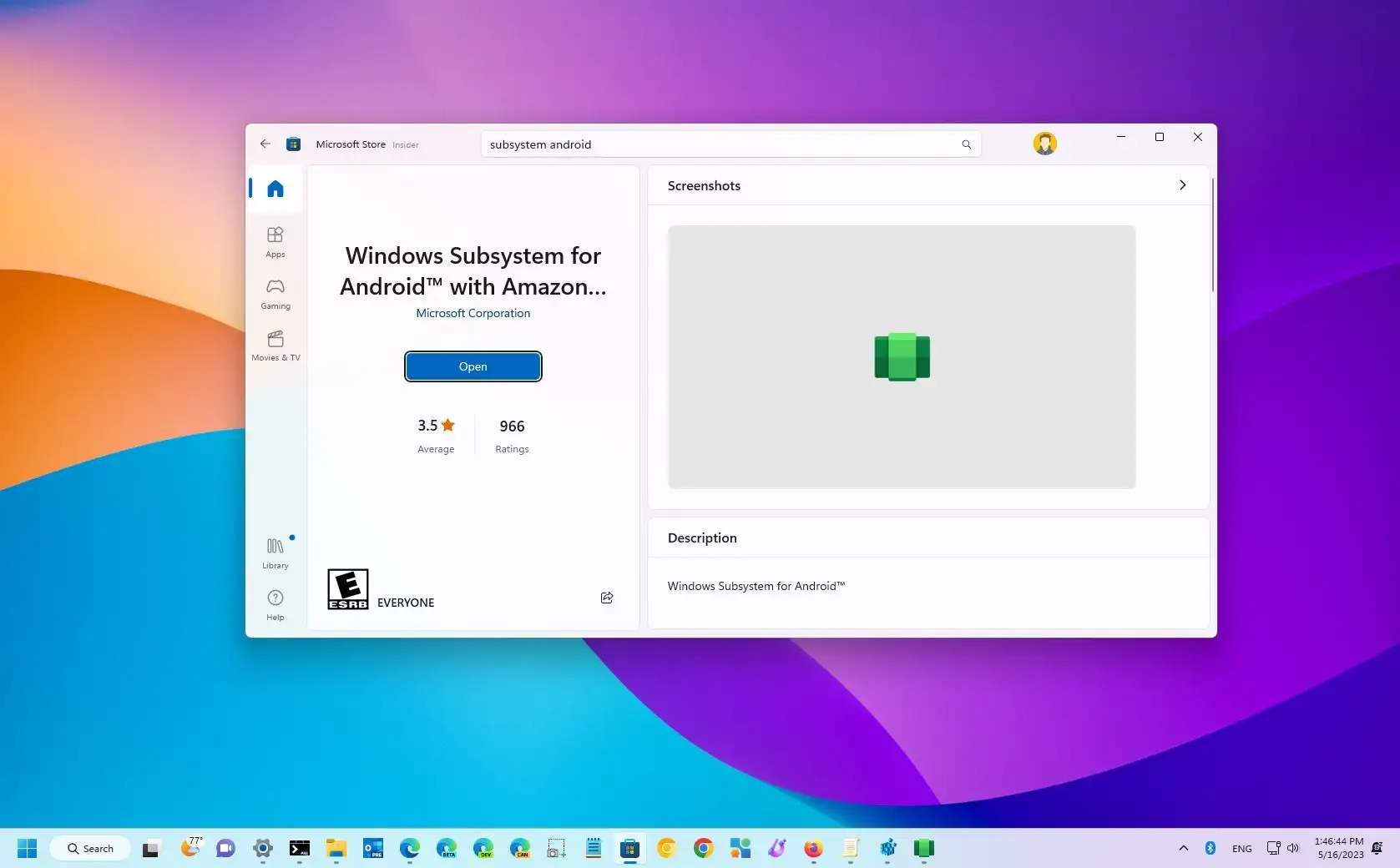Open the Apps section of the Store
This screenshot has height=868, width=1400.
tap(275, 242)
